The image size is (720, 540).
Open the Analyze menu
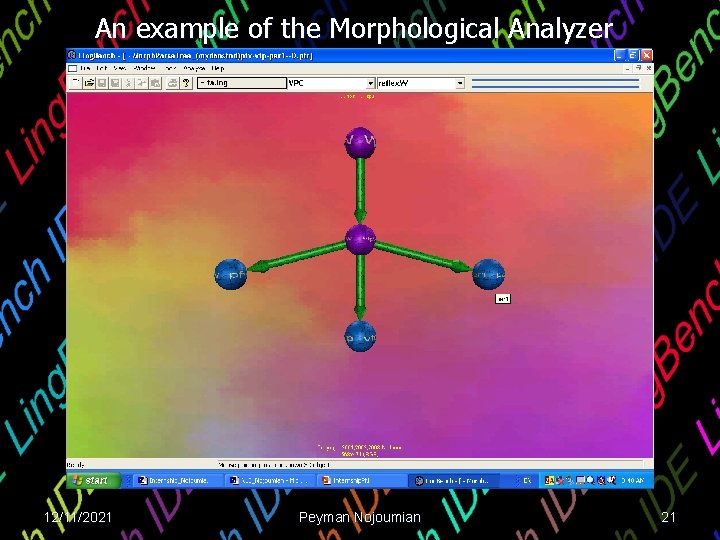tap(194, 68)
